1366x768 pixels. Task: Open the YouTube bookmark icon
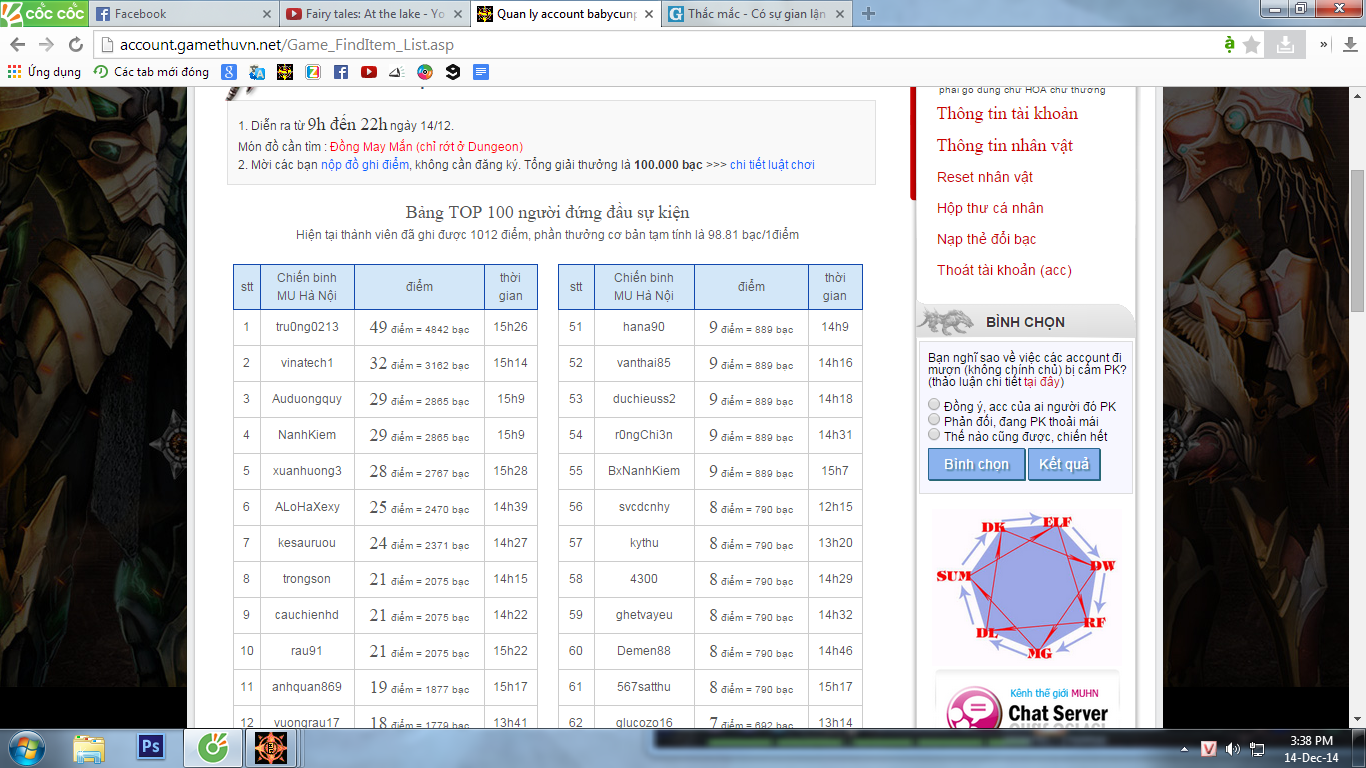[x=369, y=72]
